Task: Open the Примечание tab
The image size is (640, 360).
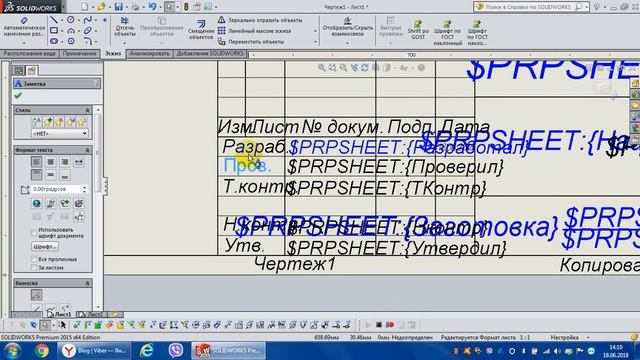Action: tap(80, 54)
